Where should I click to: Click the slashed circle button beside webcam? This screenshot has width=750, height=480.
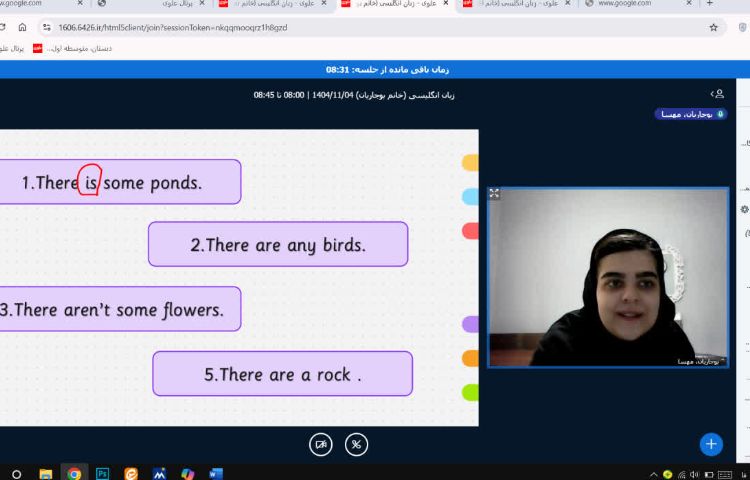[356, 444]
